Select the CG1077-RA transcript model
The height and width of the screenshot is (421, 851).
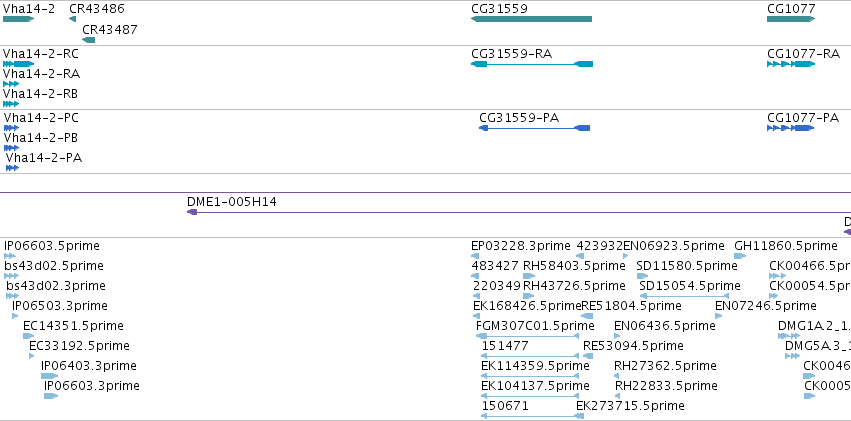[791, 64]
